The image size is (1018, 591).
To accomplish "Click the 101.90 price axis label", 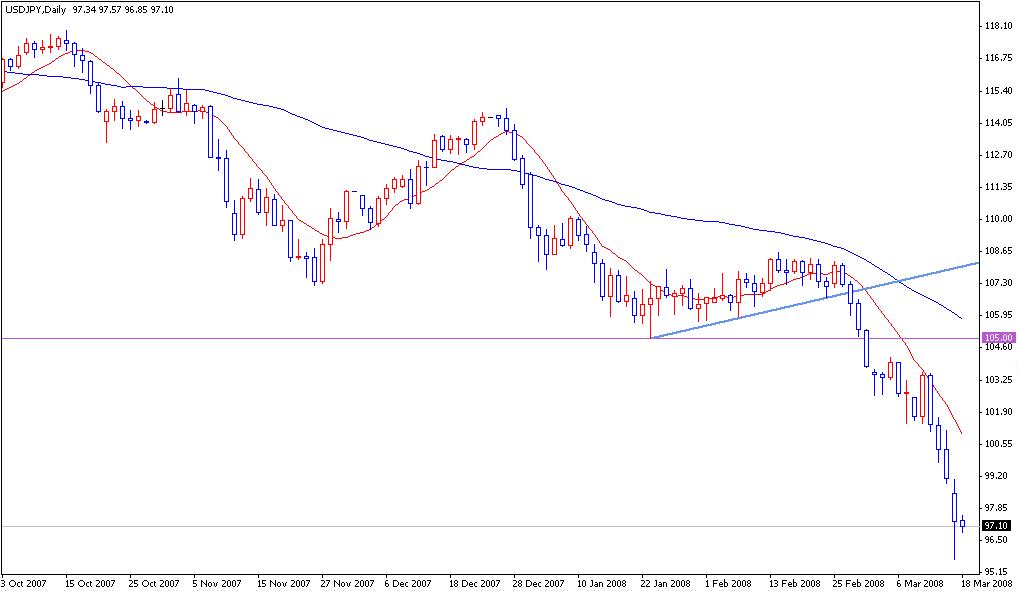I will (999, 411).
